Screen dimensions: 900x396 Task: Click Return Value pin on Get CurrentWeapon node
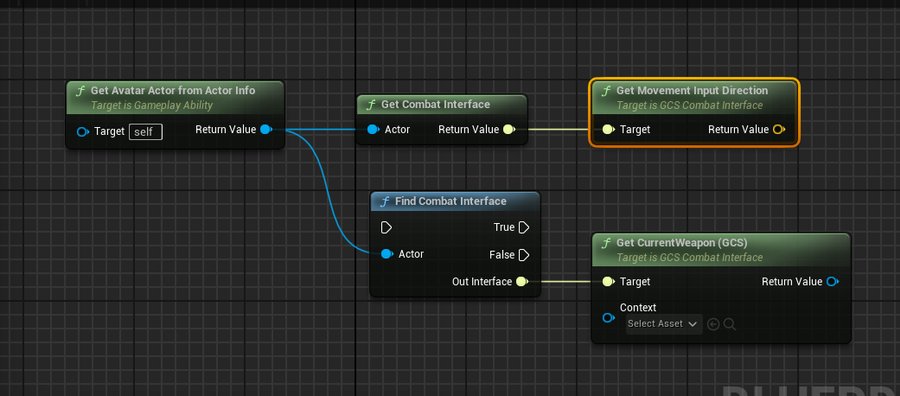click(833, 282)
